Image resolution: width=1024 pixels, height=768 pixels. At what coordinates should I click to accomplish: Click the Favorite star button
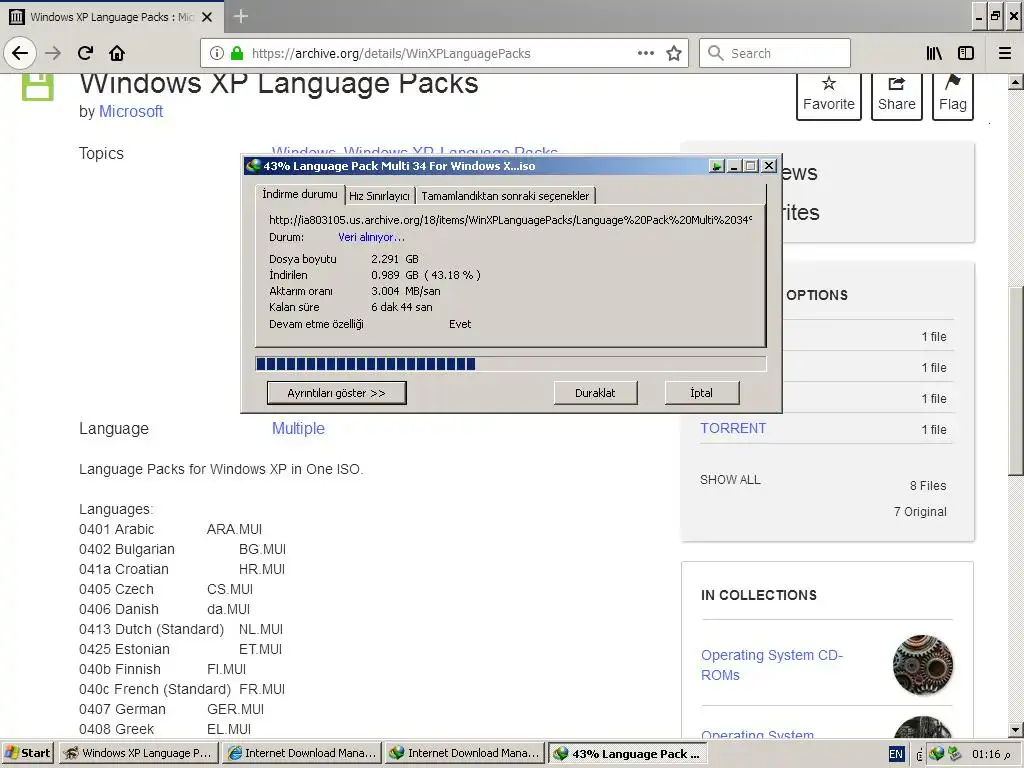(x=829, y=95)
